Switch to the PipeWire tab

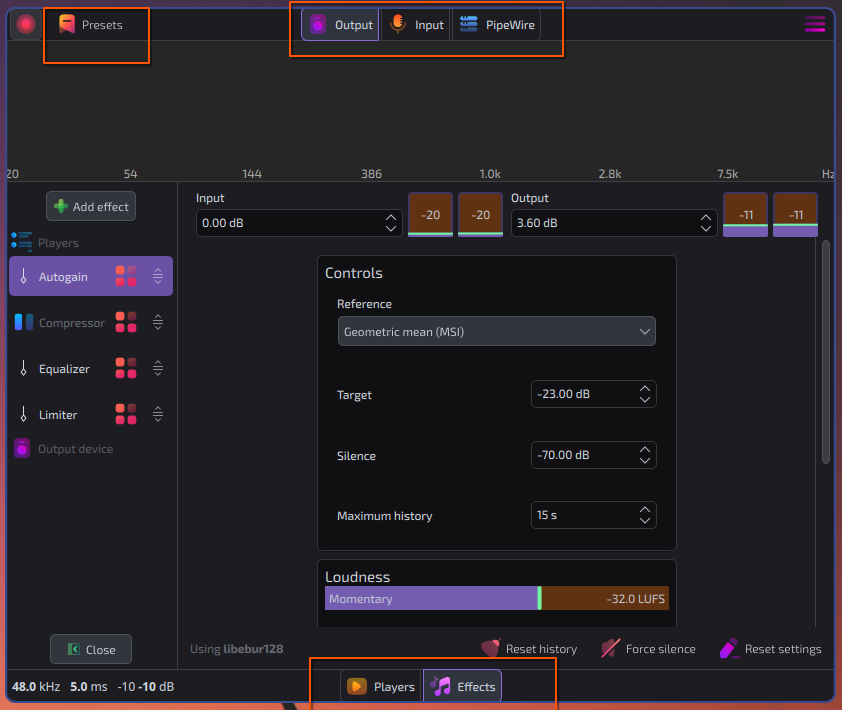coord(497,25)
